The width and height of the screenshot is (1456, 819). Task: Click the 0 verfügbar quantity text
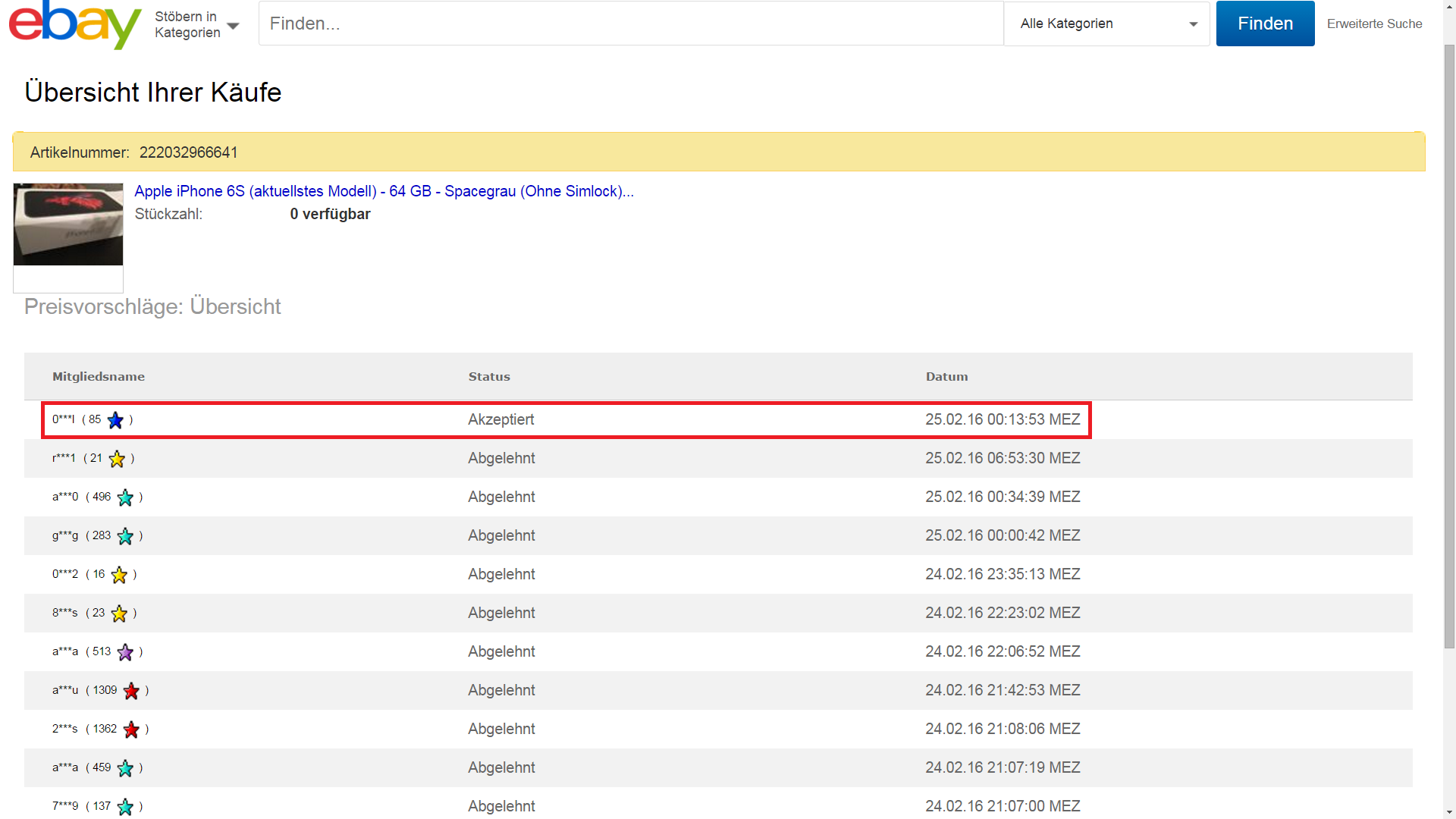pos(330,214)
